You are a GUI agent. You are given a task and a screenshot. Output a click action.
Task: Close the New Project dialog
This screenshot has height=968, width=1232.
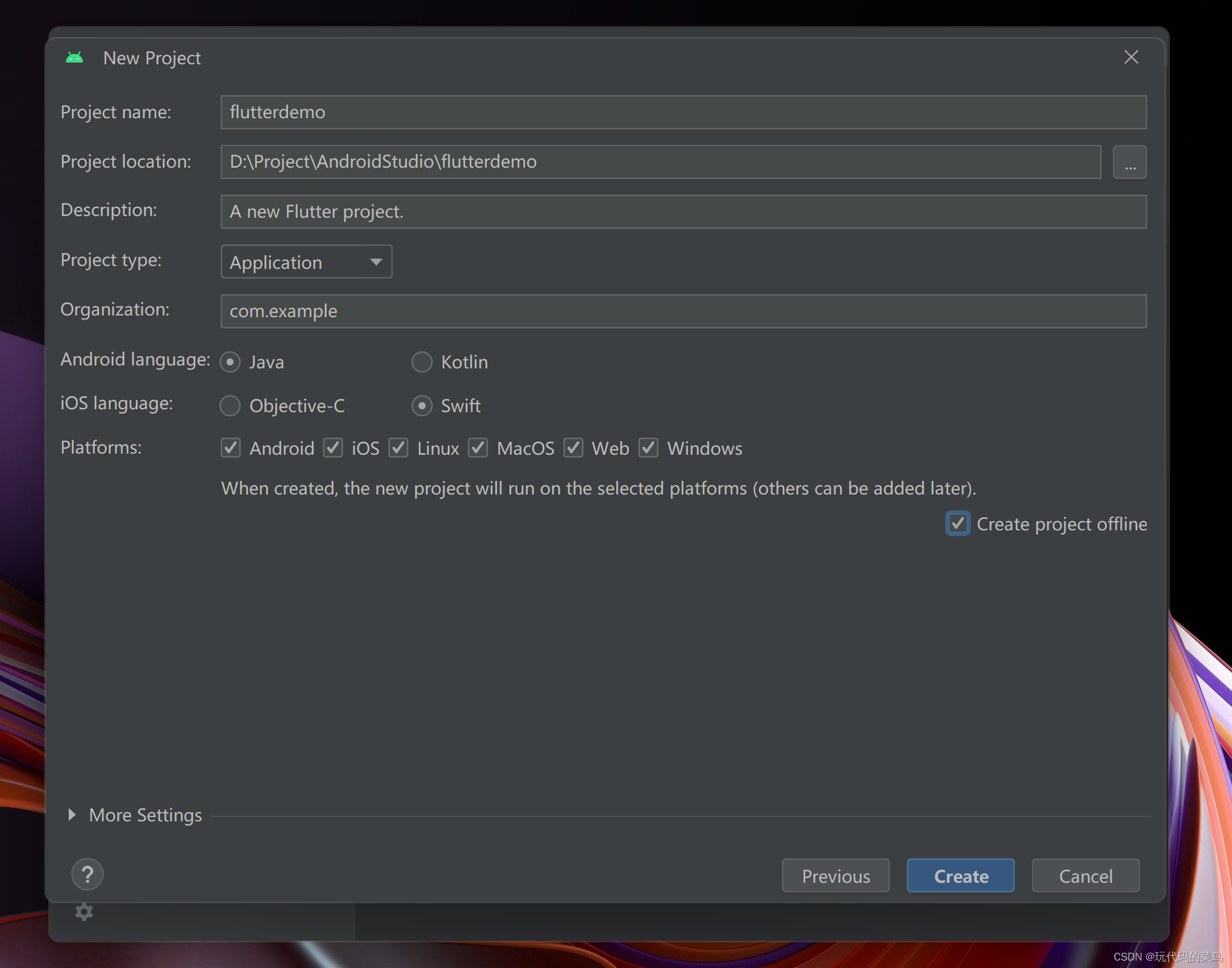tap(1131, 57)
